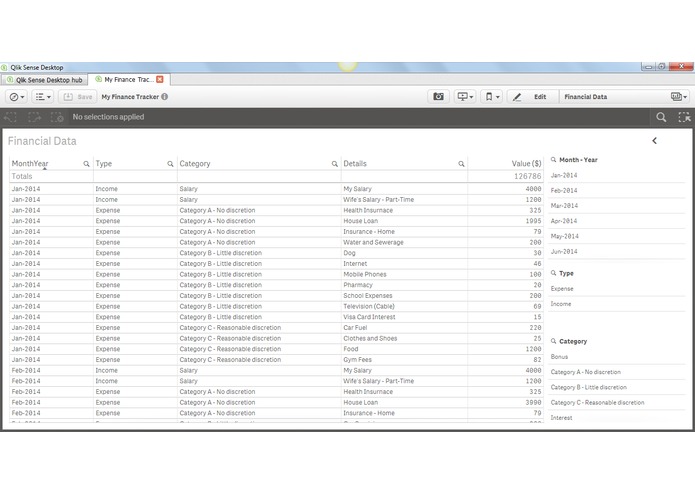Click School Expenses details cell
The image size is (695, 494).
[x=404, y=296]
